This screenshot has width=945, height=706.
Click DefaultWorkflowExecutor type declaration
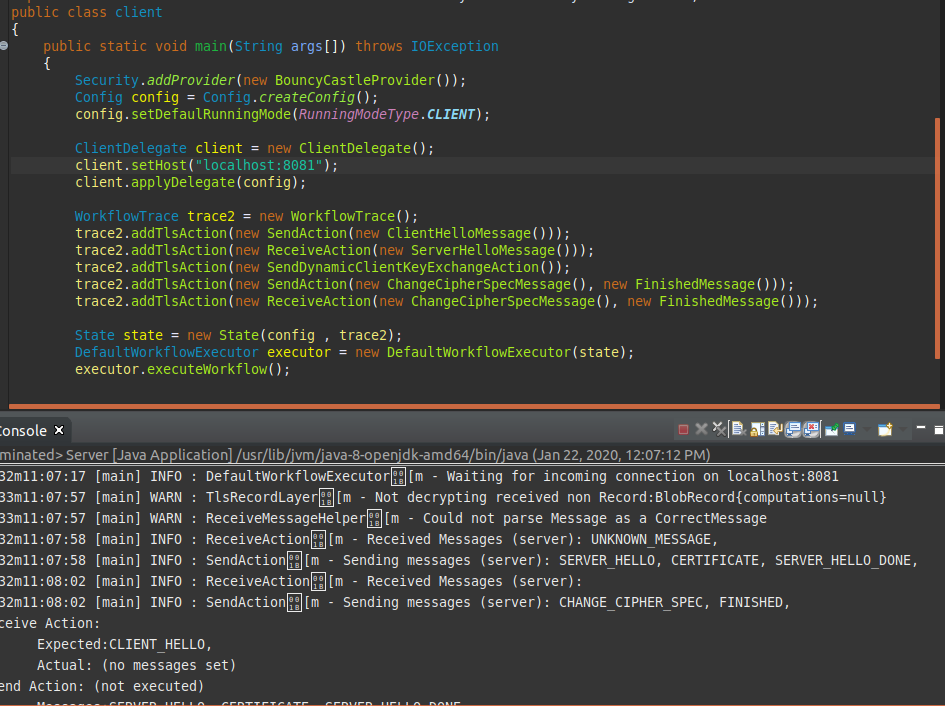pos(166,352)
